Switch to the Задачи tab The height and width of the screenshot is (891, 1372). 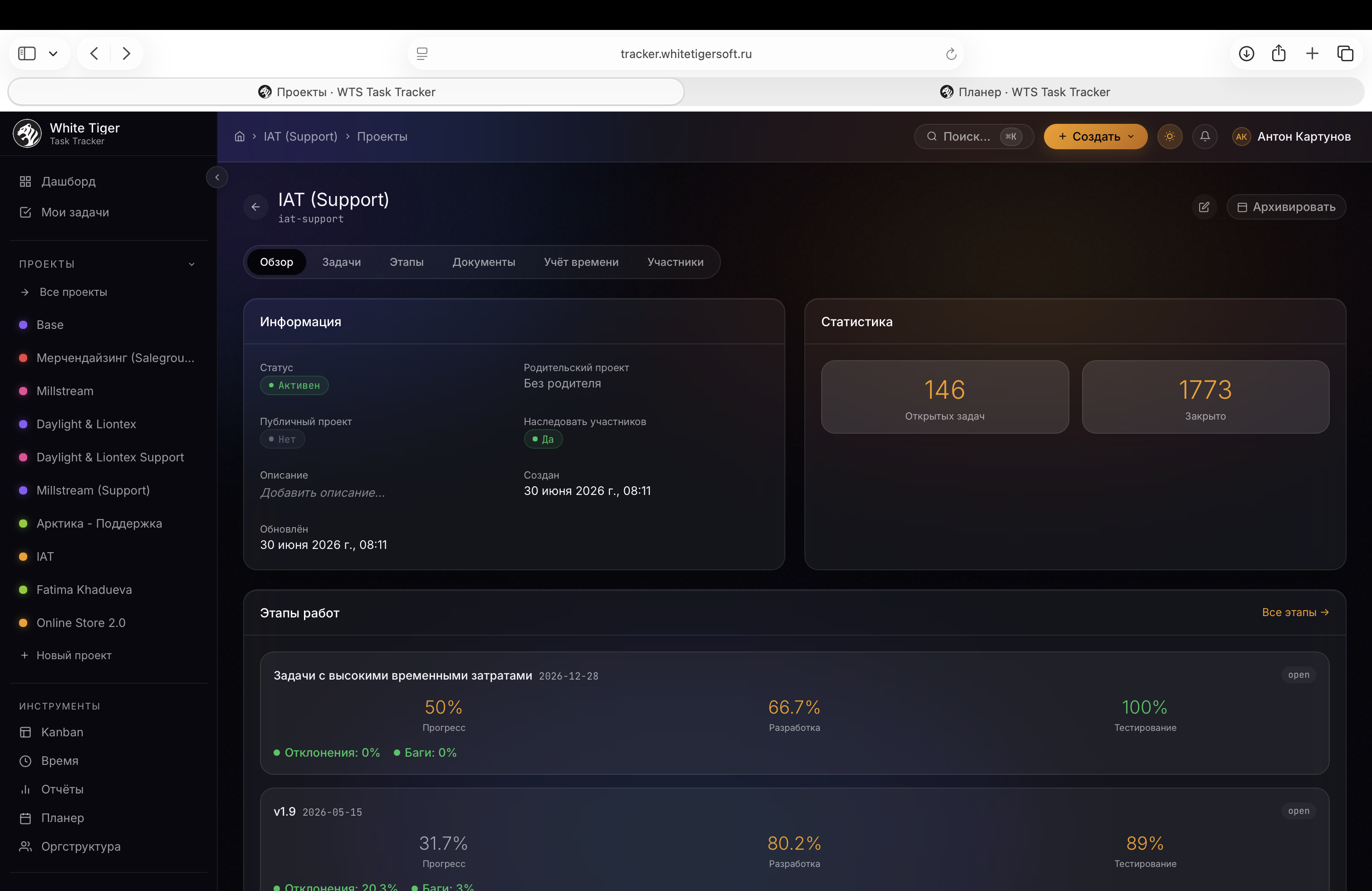click(x=341, y=262)
